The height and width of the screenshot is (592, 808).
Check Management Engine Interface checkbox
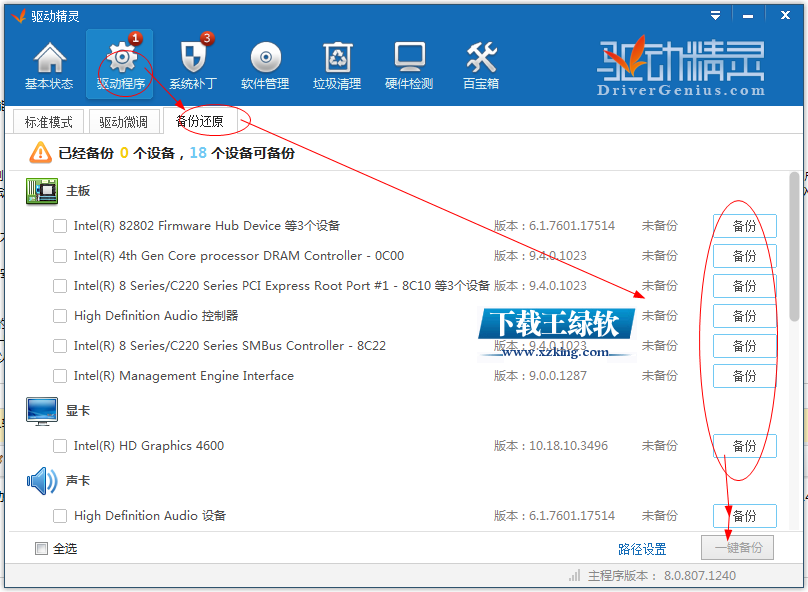coord(60,376)
